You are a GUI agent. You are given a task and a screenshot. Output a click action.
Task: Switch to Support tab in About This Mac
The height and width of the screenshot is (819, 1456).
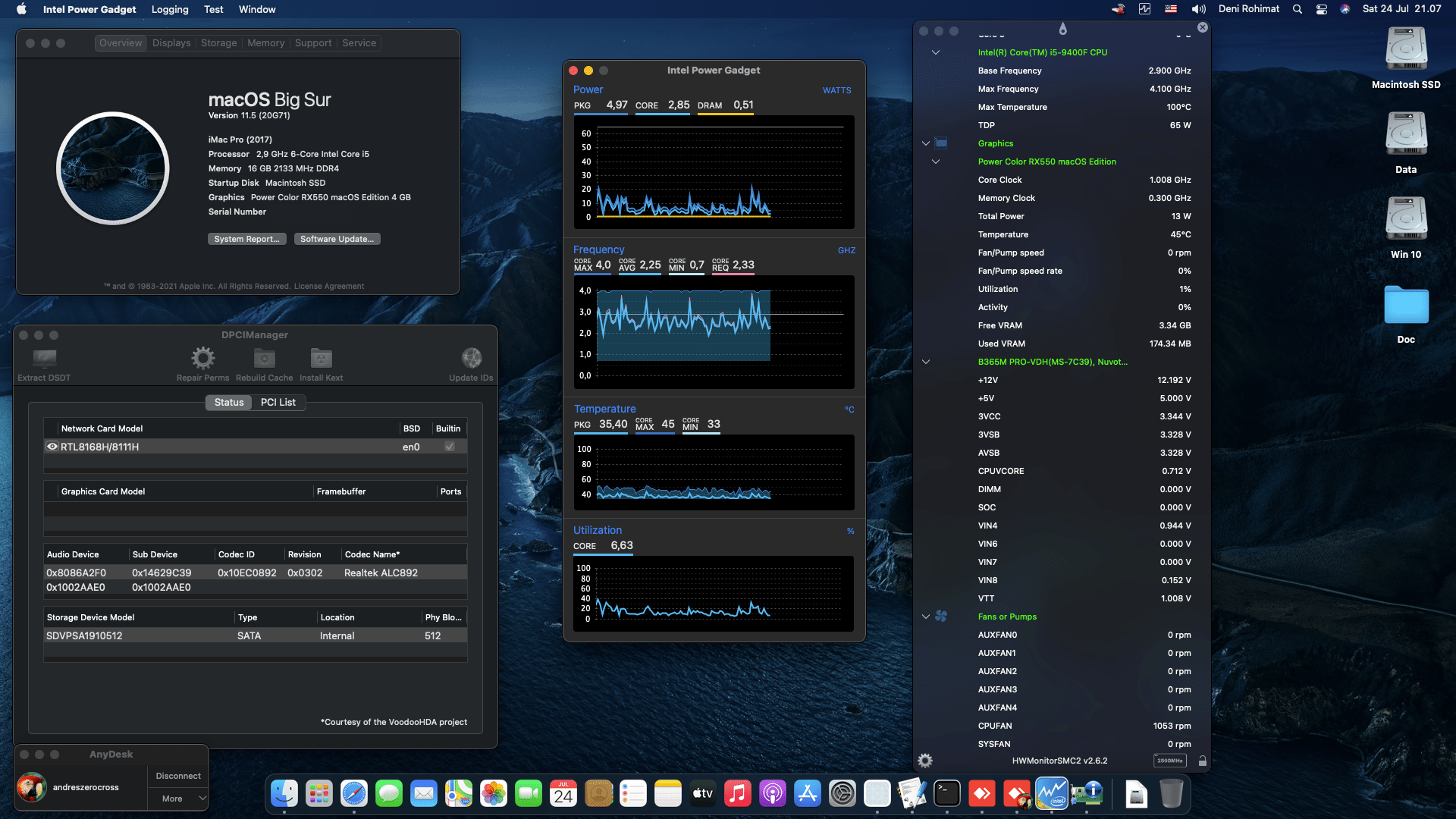[313, 43]
